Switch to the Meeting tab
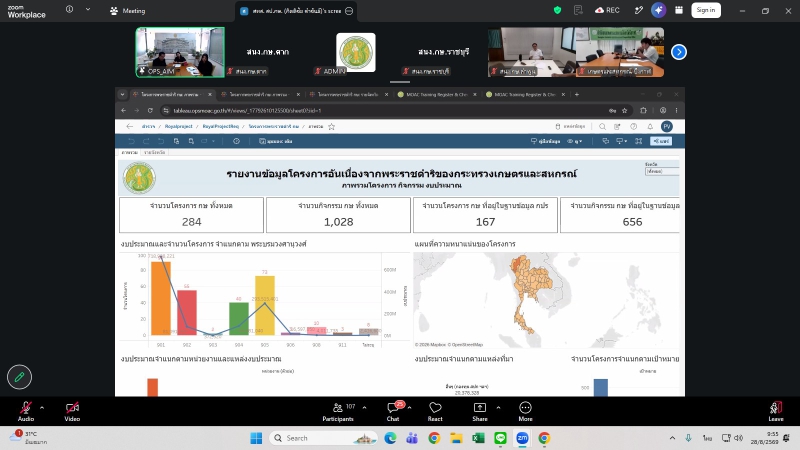Image resolution: width=800 pixels, height=450 pixels. (x=128, y=11)
